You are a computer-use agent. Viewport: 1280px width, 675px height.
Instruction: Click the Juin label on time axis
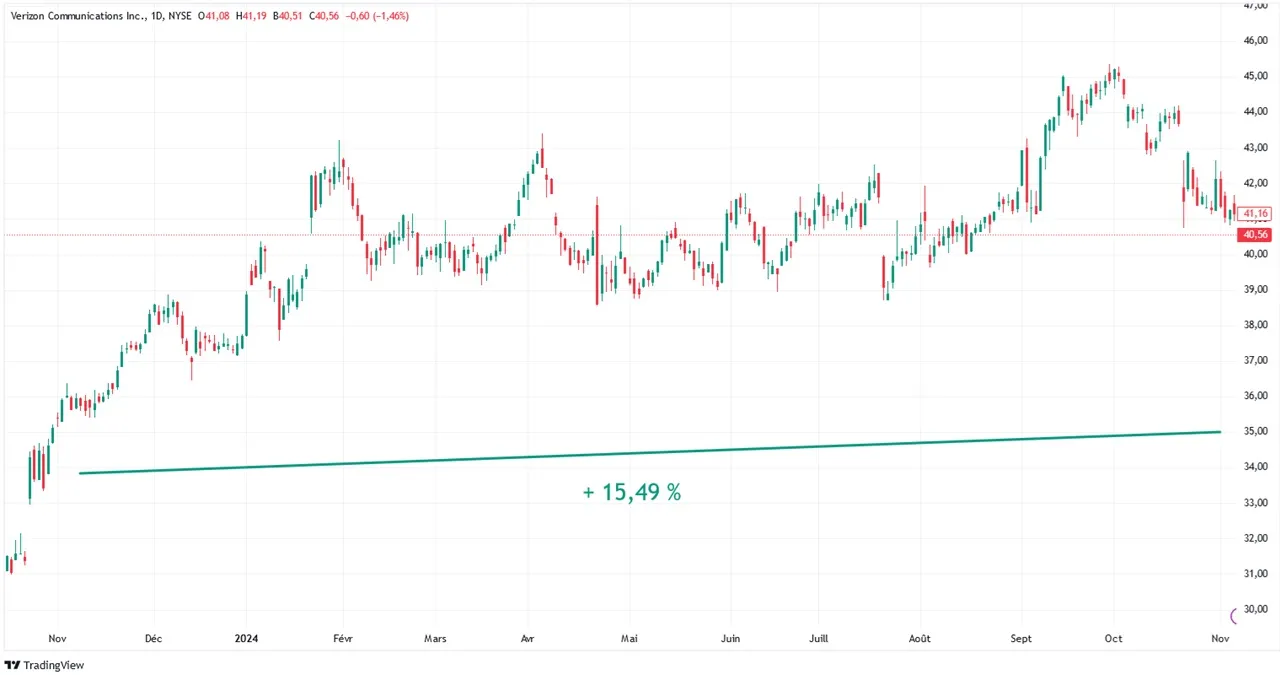[730, 638]
